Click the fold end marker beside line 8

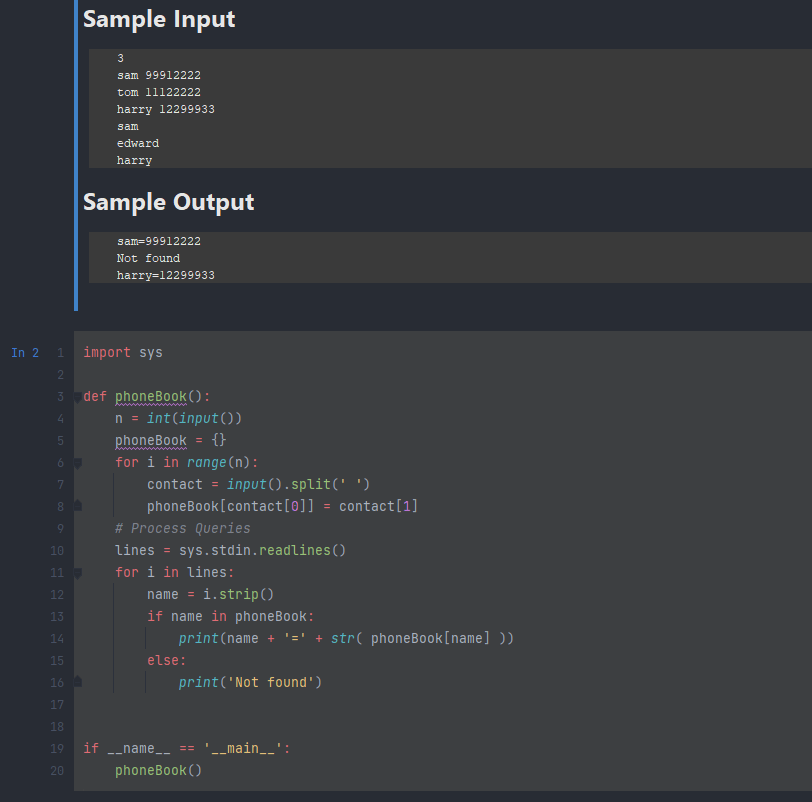tap(78, 505)
